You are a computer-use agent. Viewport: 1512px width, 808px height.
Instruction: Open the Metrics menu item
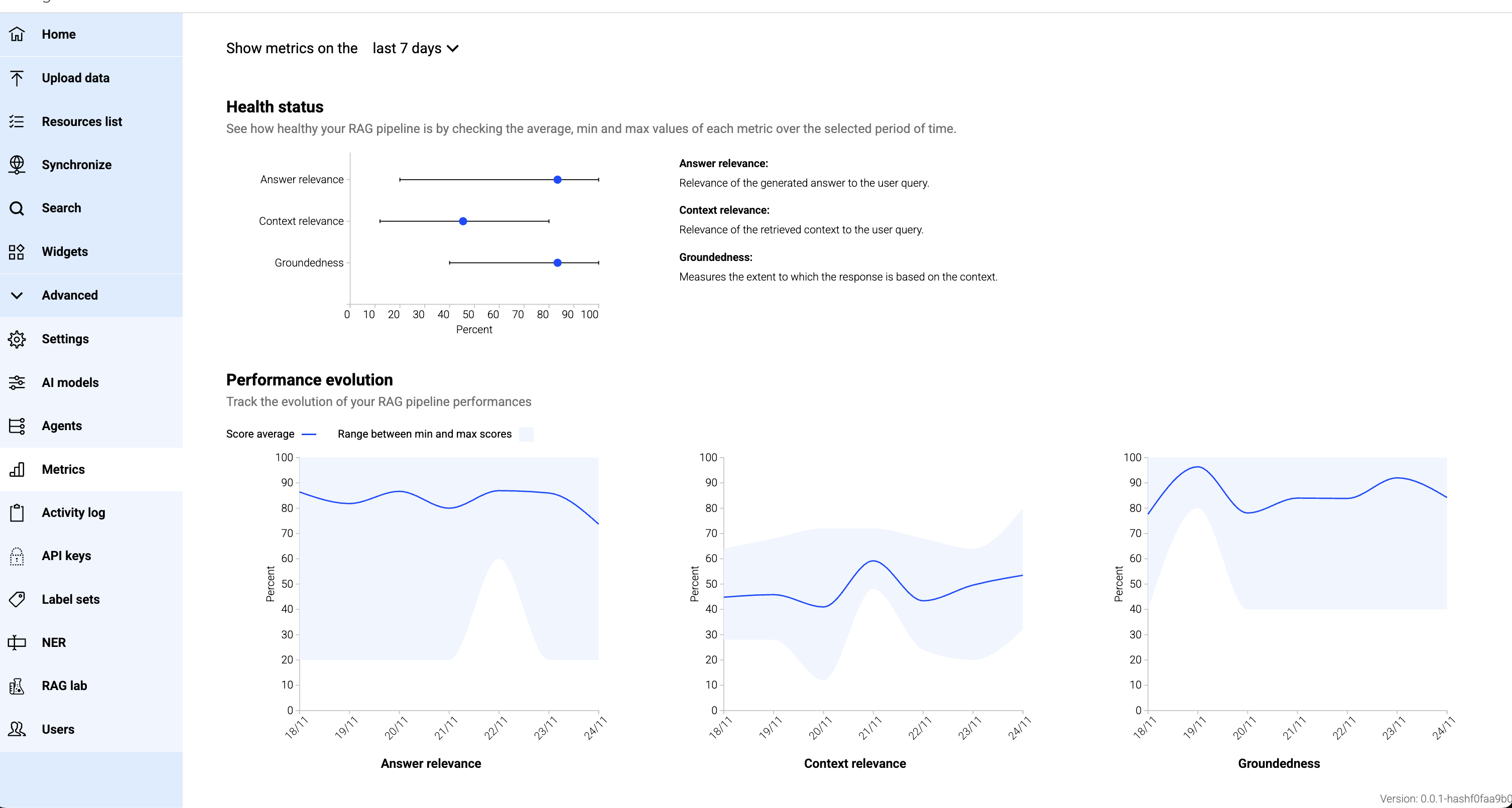(x=63, y=469)
